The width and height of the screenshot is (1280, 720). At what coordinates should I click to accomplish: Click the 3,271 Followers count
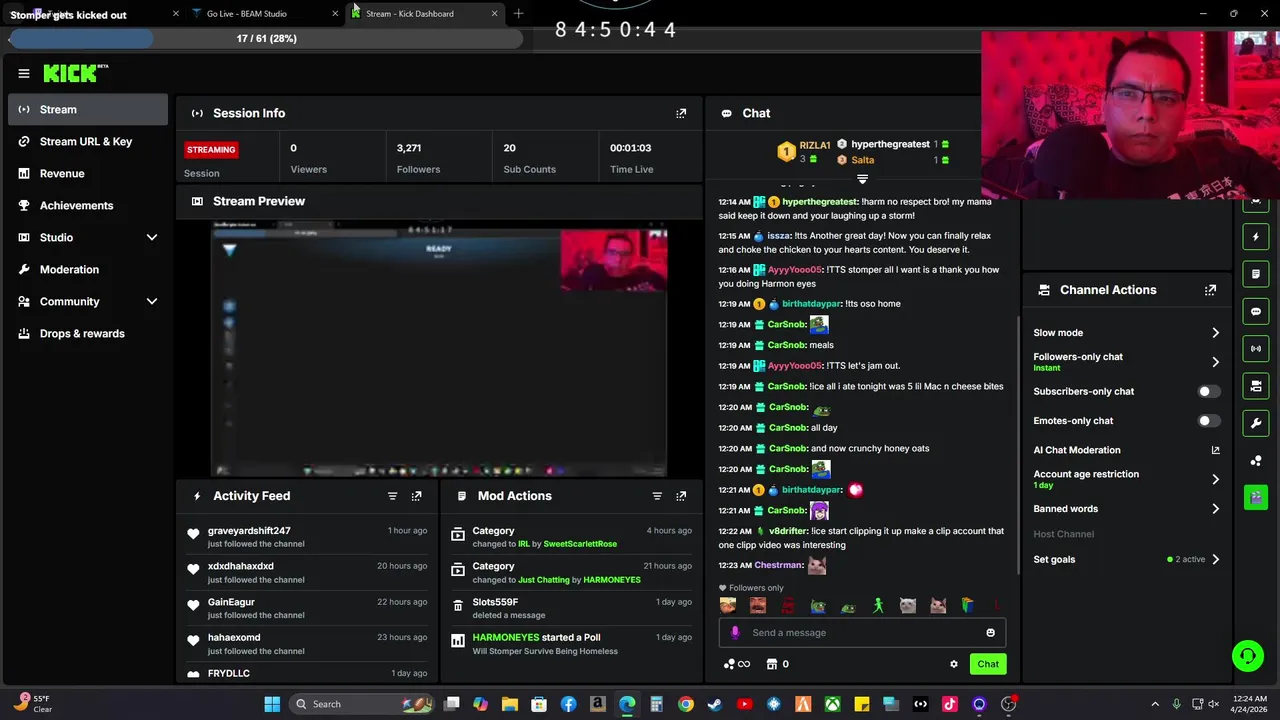pyautogui.click(x=408, y=148)
